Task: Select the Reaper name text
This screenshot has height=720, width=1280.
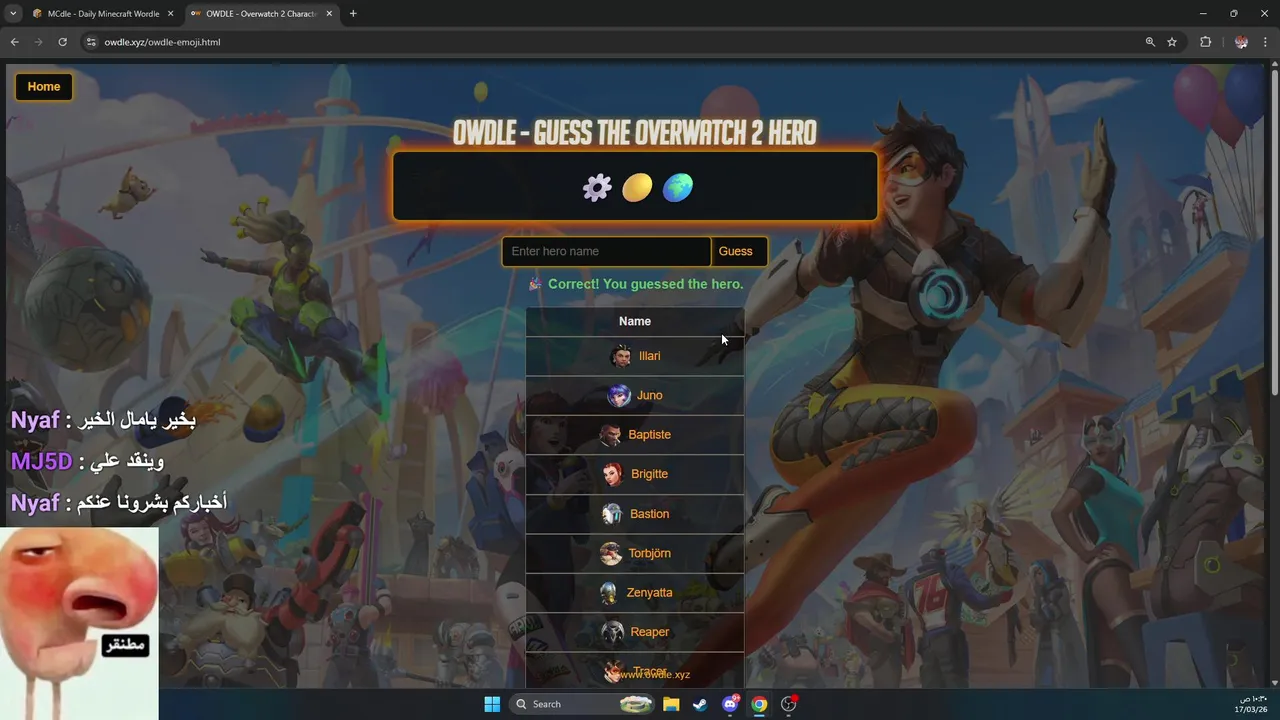Action: pyautogui.click(x=650, y=632)
